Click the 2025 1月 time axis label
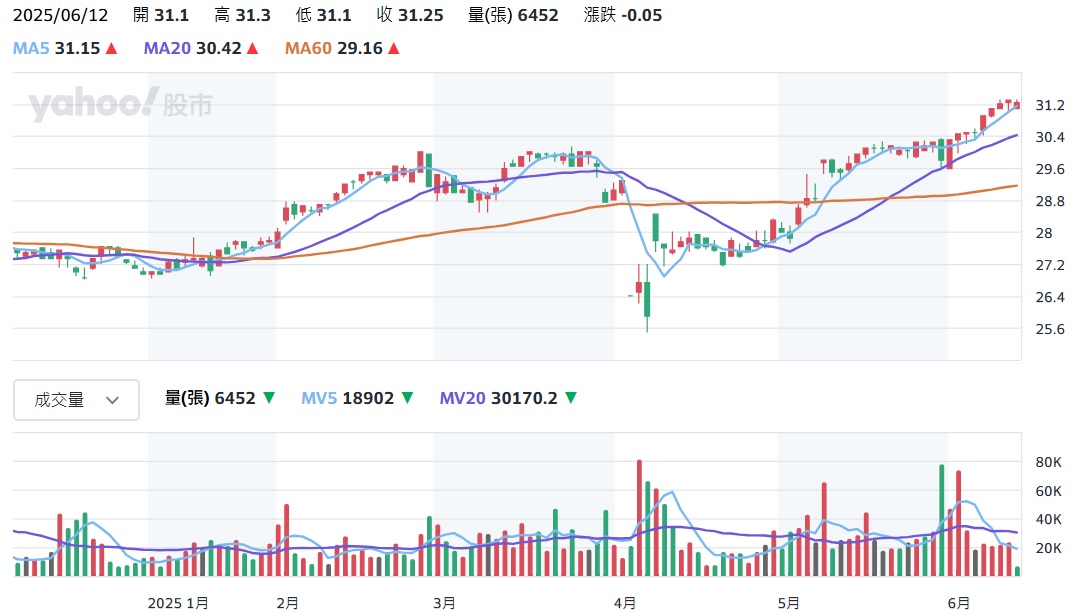Image resolution: width=1073 pixels, height=613 pixels. click(x=178, y=603)
